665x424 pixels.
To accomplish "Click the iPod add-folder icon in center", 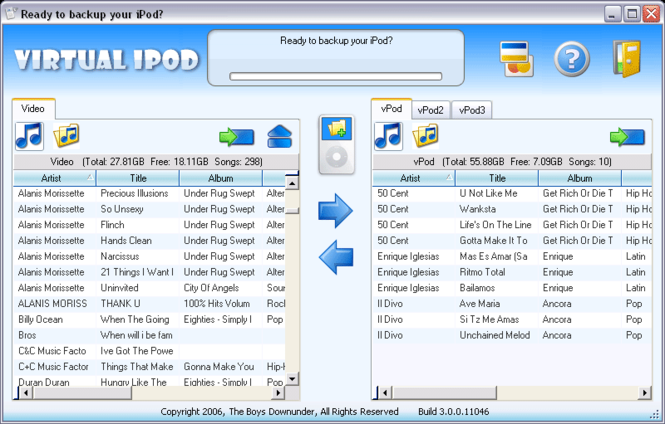I will pos(337,144).
